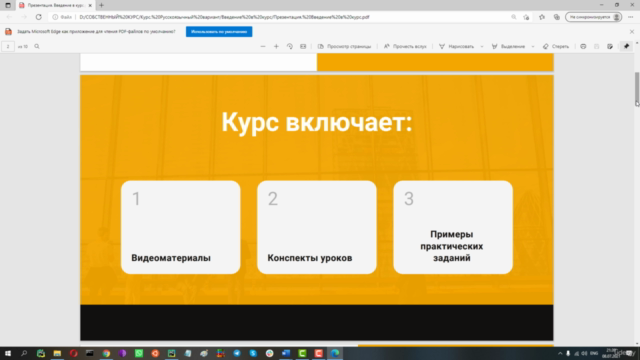The height and width of the screenshot is (360, 640).
Task: Toggle the pin toolbar icon
Action: [627, 47]
